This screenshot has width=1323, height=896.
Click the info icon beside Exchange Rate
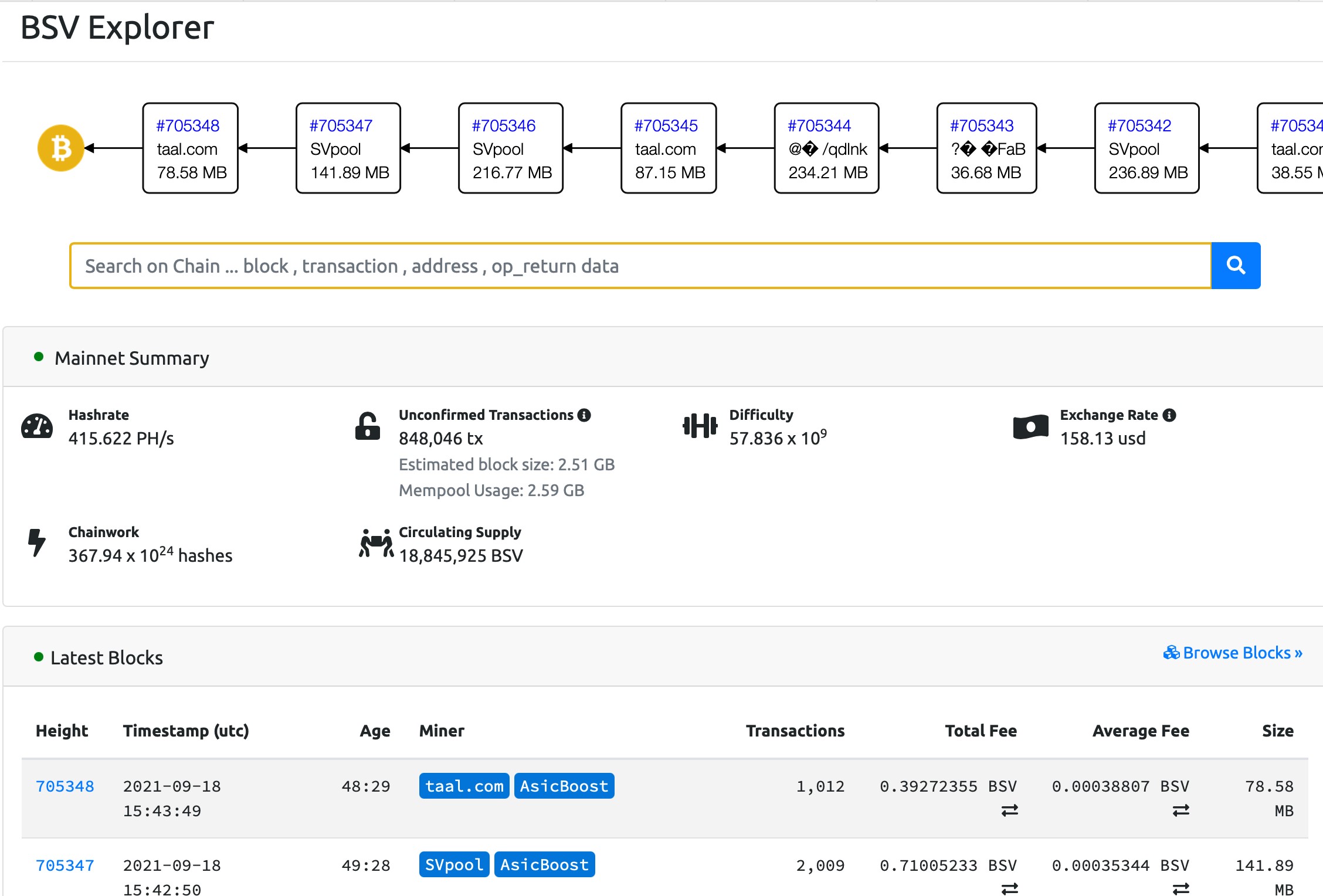click(1169, 415)
